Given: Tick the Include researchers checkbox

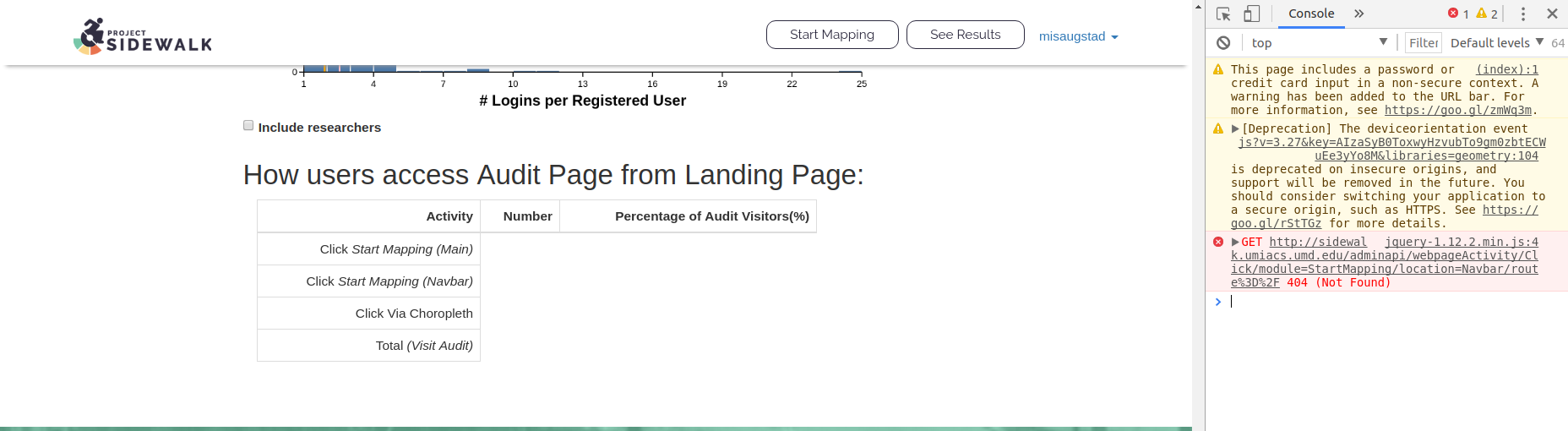Looking at the screenshot, I should 248,125.
